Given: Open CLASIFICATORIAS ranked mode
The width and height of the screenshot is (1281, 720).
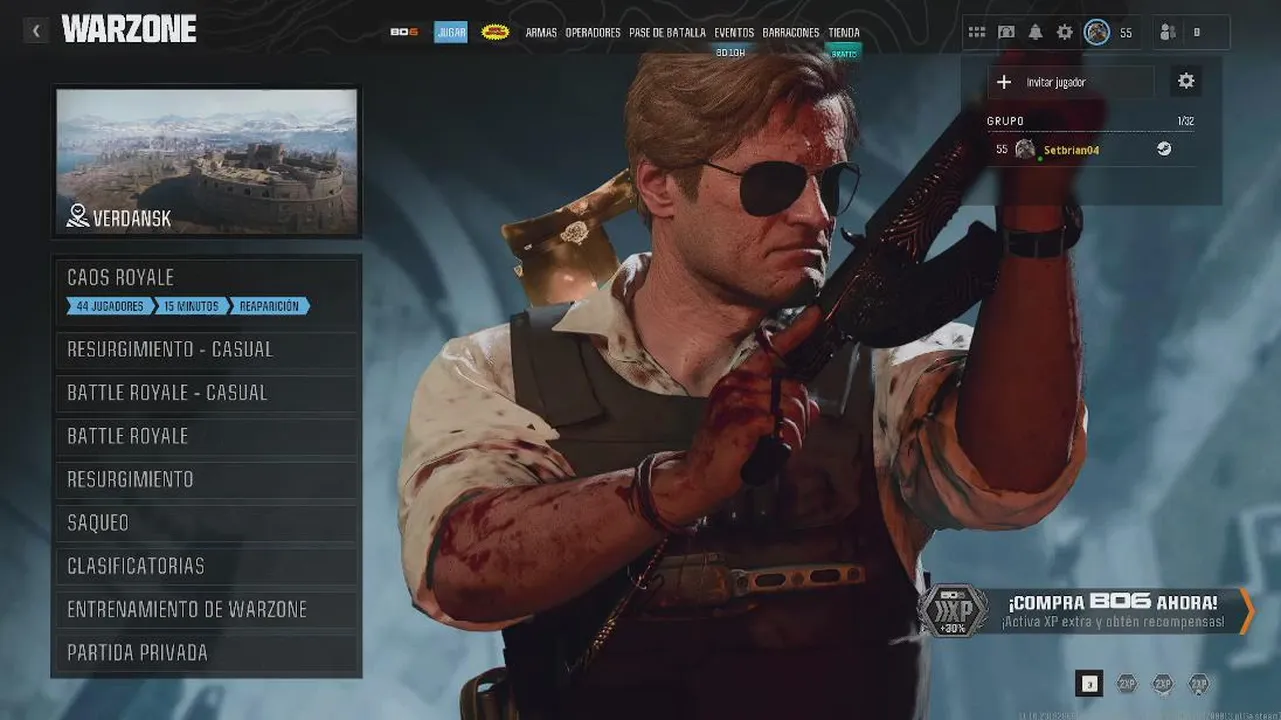Looking at the screenshot, I should 207,566.
